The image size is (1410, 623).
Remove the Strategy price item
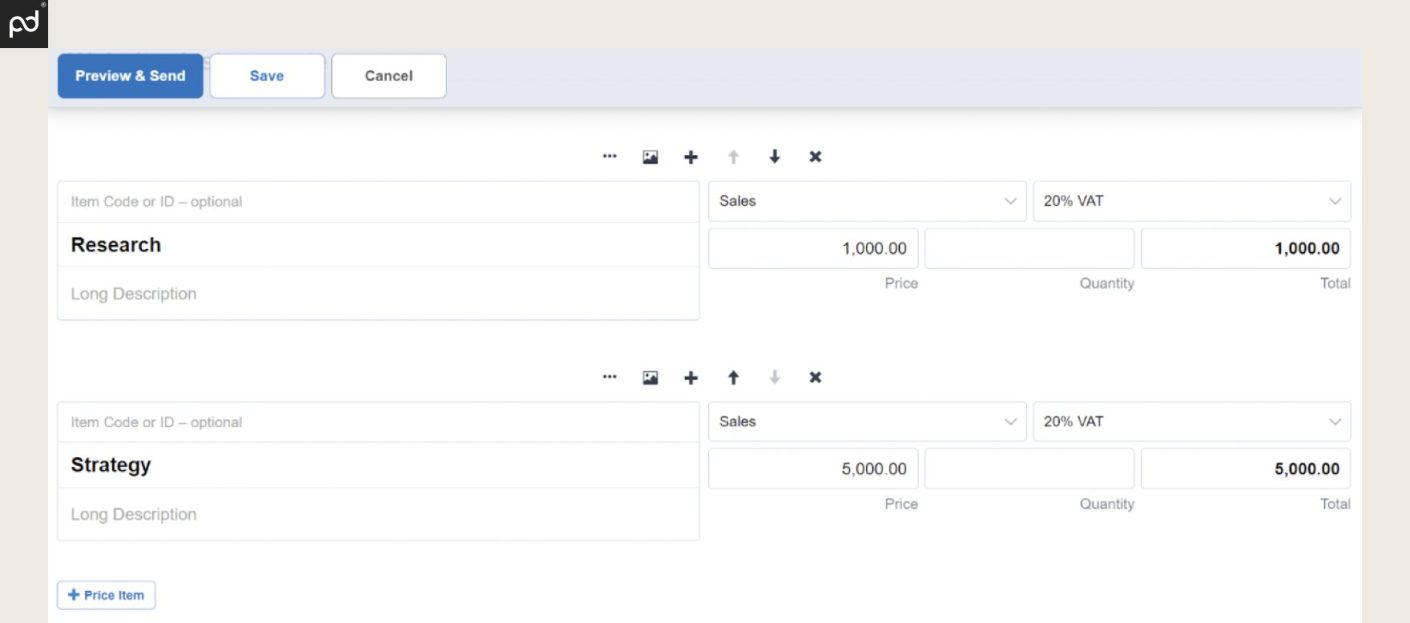(x=815, y=377)
